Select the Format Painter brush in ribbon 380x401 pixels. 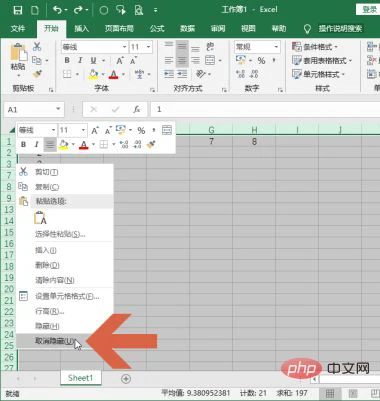pyautogui.click(x=37, y=74)
